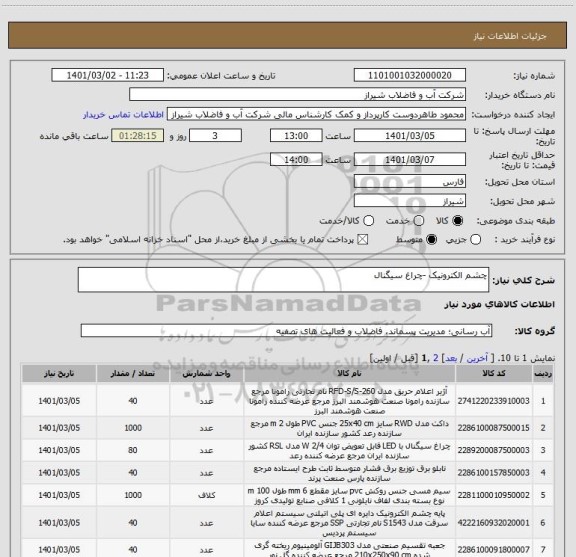Open buyer contact info link اطلاعات تماس خریدار

click(123, 115)
